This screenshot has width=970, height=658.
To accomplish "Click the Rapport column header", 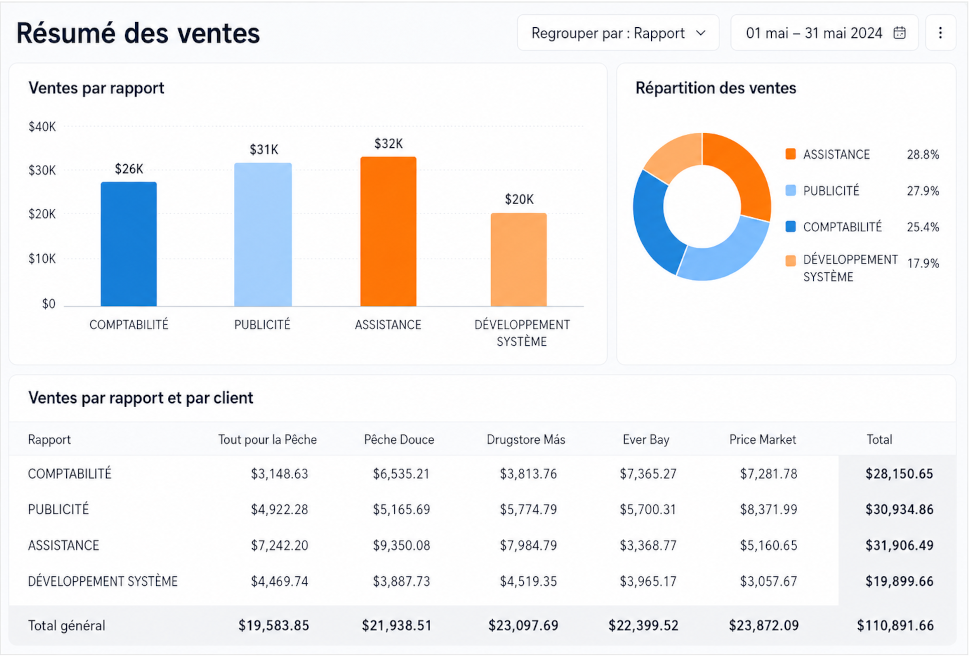I will pyautogui.click(x=49, y=440).
